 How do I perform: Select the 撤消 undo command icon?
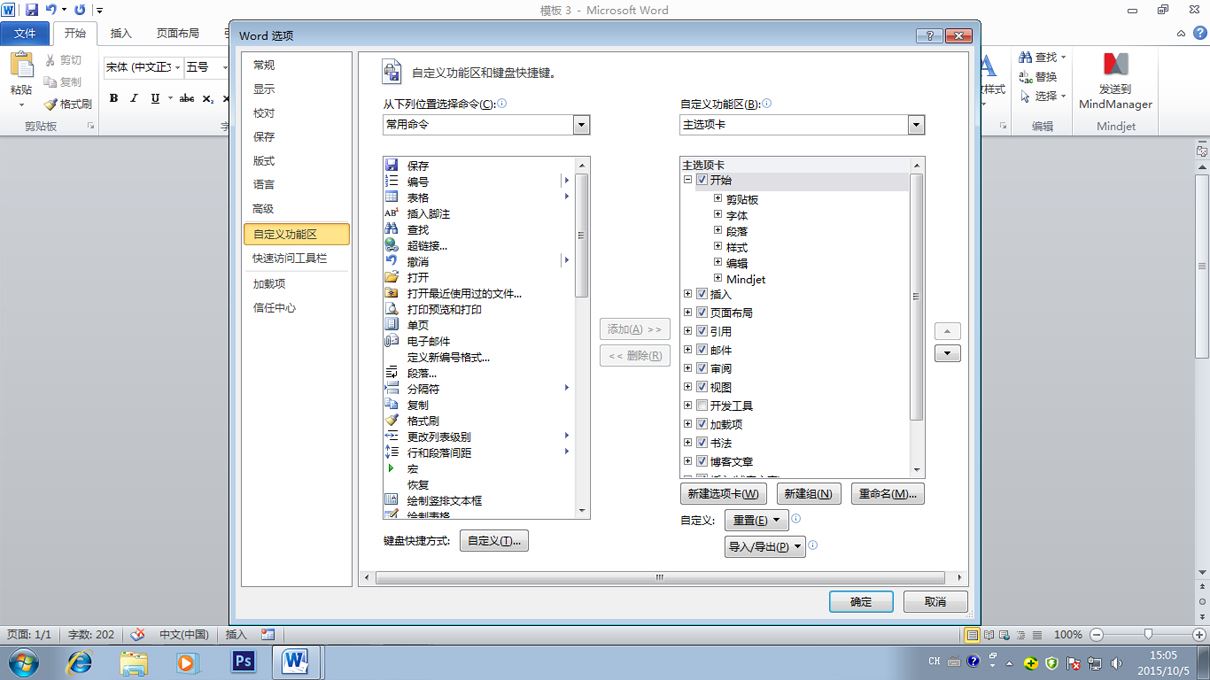[392, 261]
